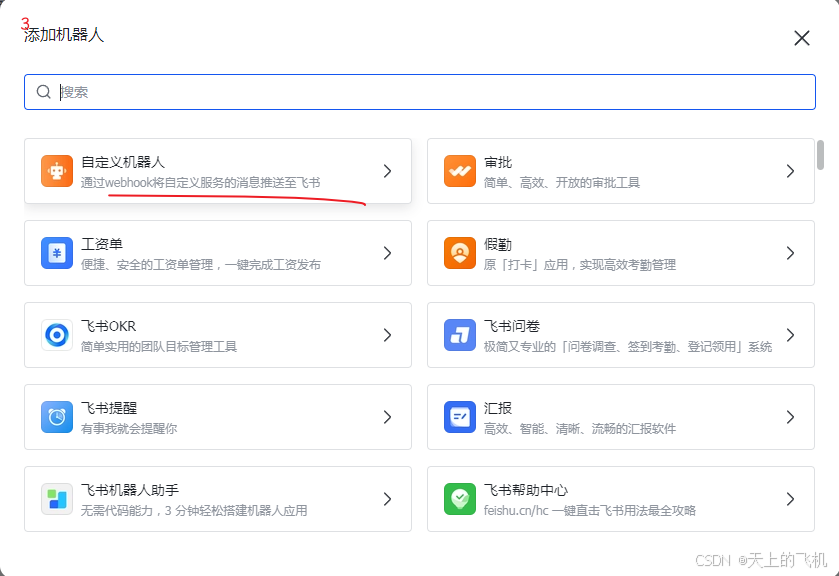
Task: Select the 自定义机器人 title text
Action: point(123,162)
